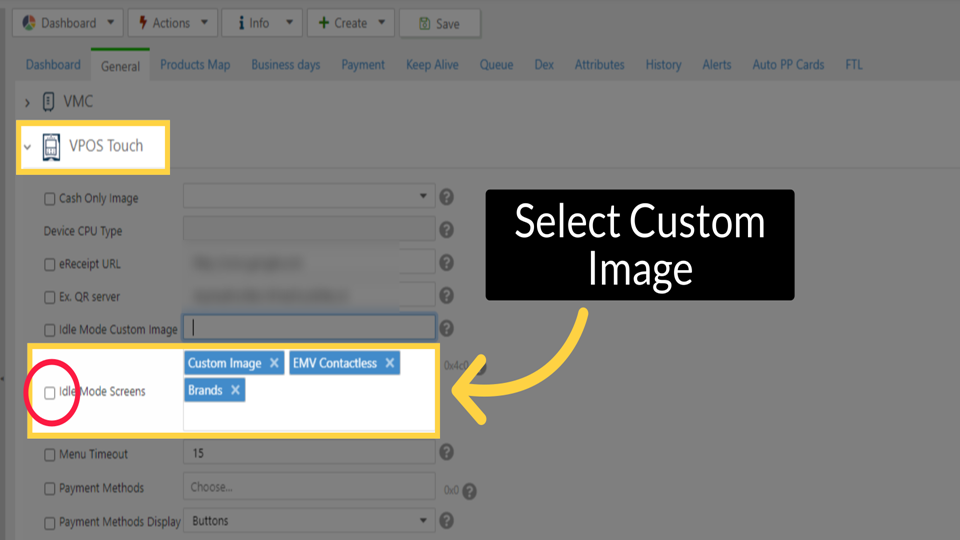
Task: Tick the Payment Methods checkbox
Action: [50, 489]
